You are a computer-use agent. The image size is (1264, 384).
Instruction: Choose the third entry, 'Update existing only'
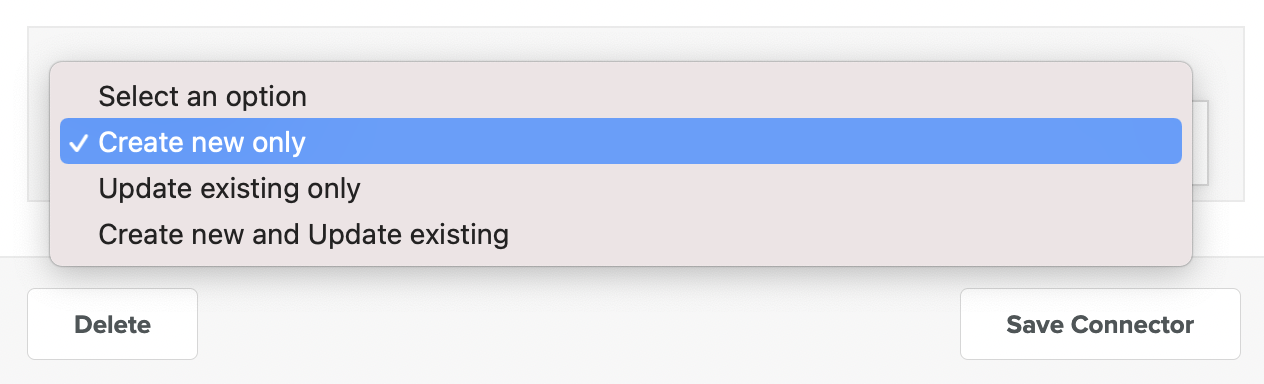click(621, 188)
